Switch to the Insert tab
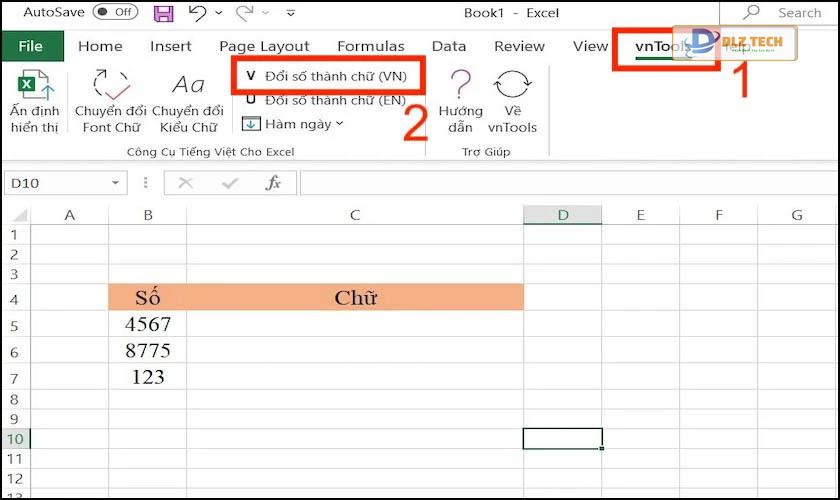Viewport: 840px width, 500px height. [170, 46]
